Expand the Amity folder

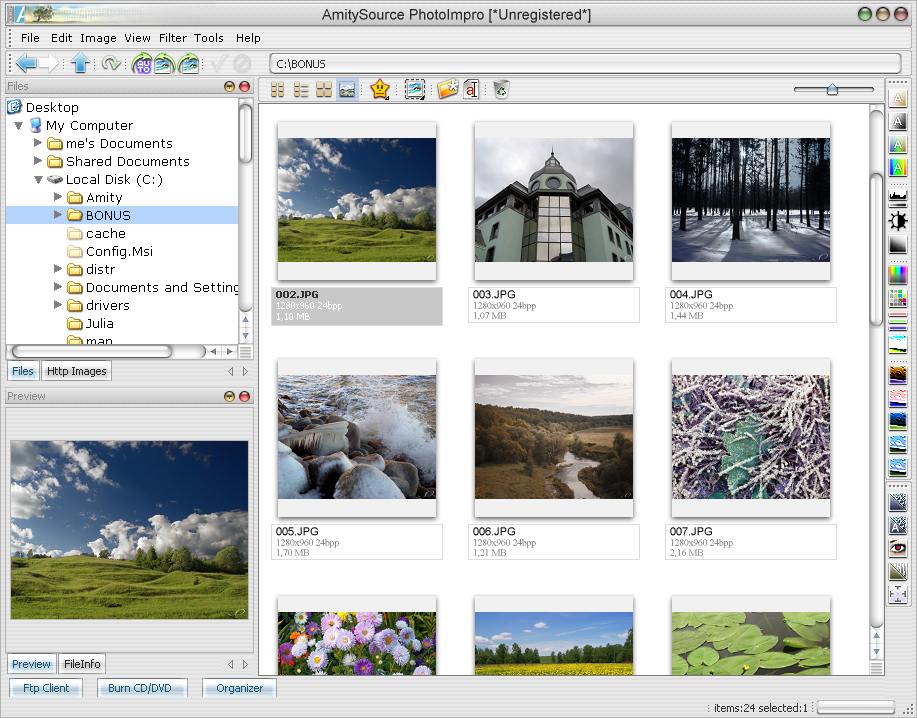tap(57, 196)
